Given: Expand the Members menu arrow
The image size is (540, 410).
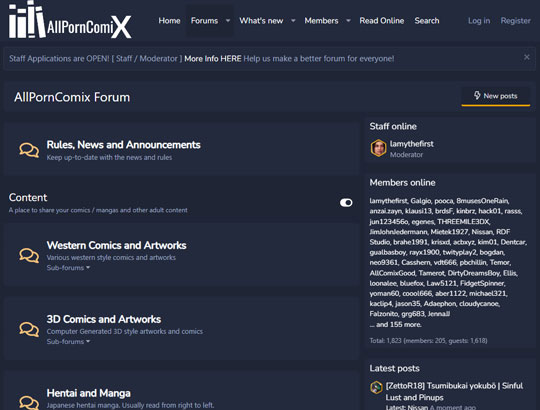Looking at the screenshot, I should tap(348, 21).
